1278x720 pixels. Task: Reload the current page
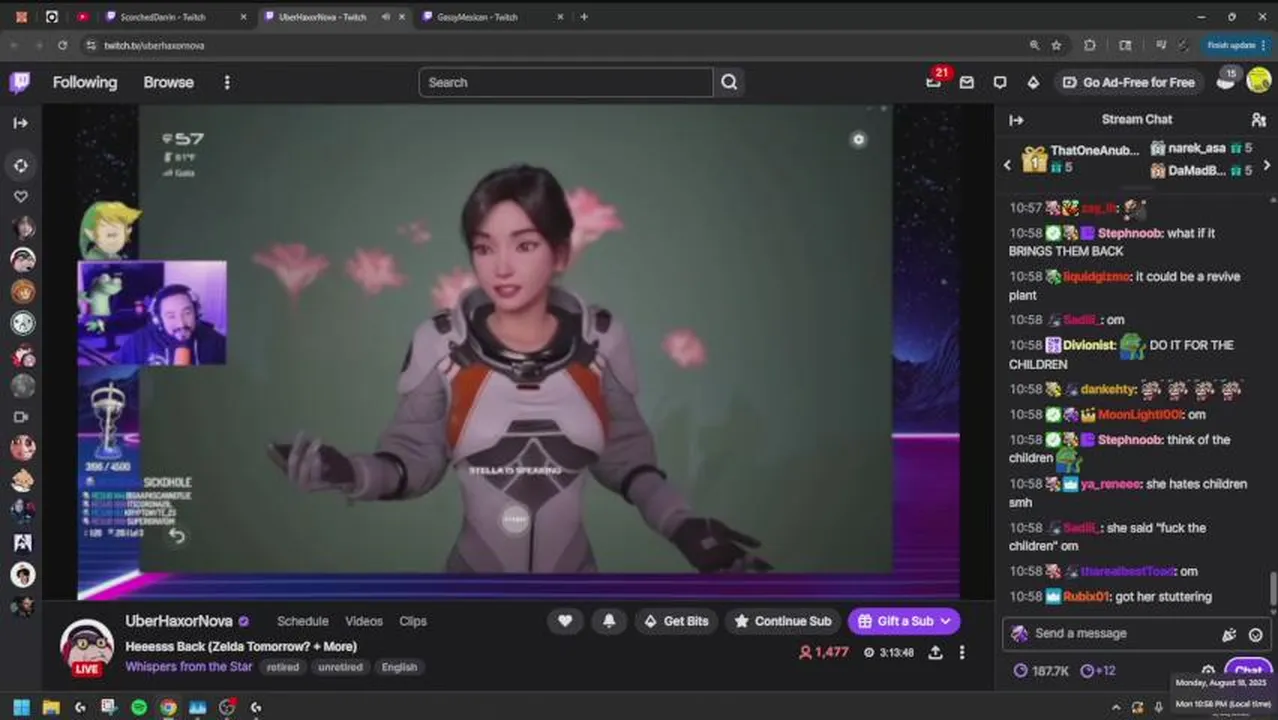62,45
